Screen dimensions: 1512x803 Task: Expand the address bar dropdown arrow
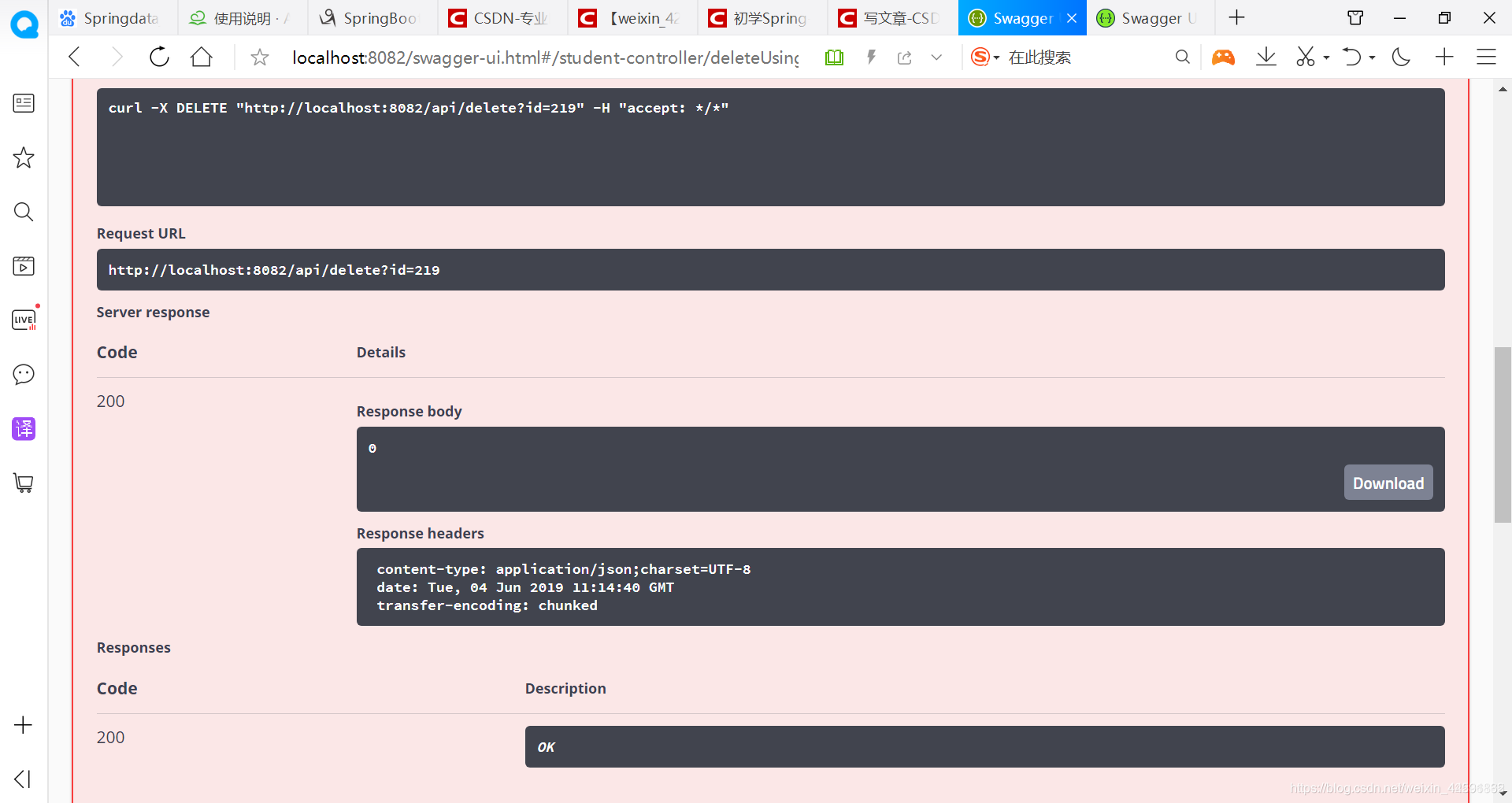(x=936, y=57)
